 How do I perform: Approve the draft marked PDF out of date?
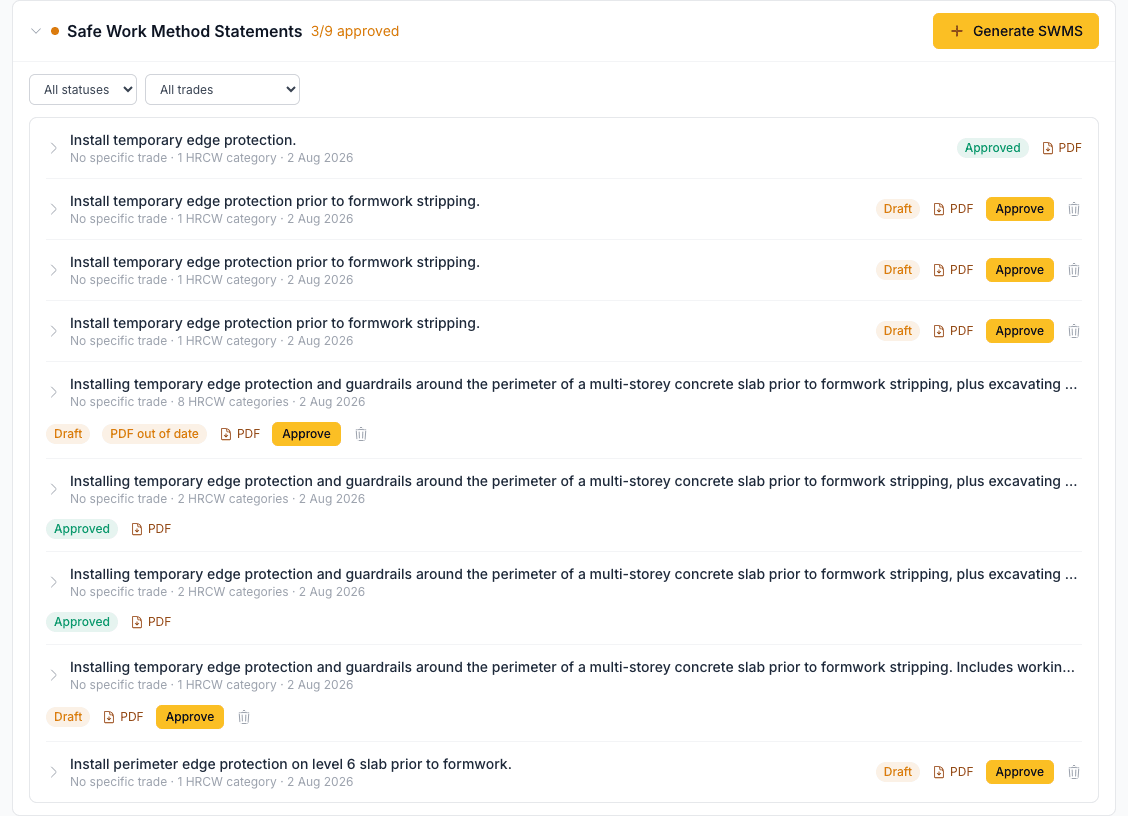[306, 434]
